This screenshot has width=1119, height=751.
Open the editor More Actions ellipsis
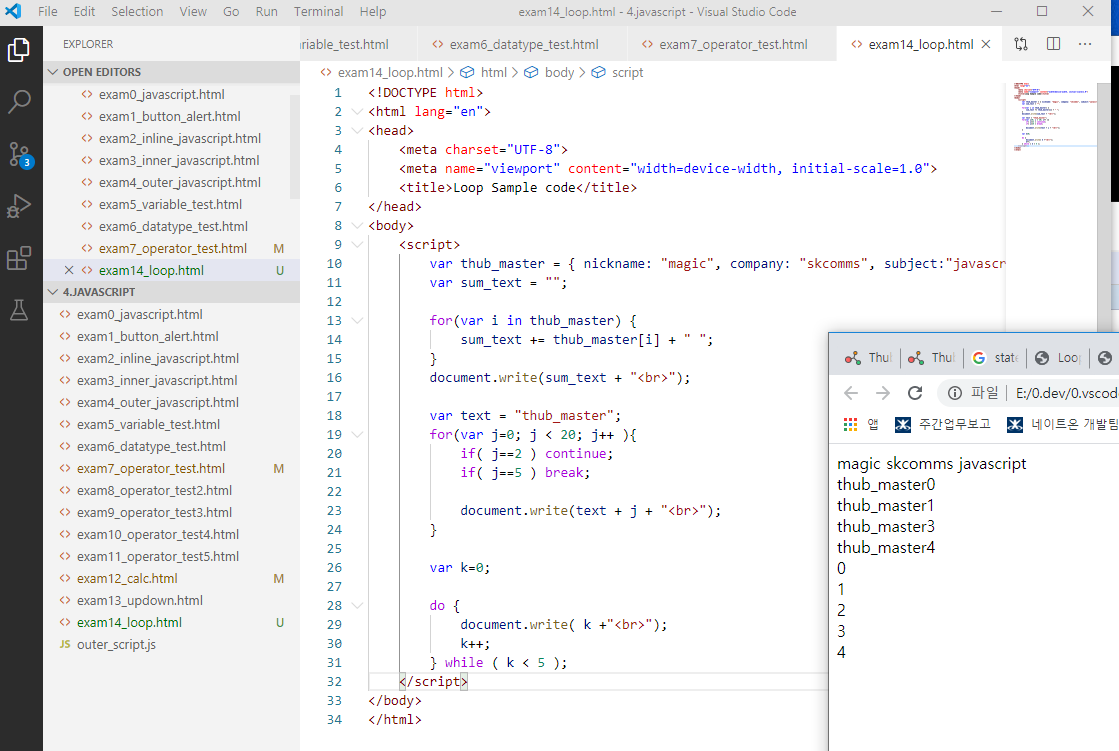[1085, 44]
